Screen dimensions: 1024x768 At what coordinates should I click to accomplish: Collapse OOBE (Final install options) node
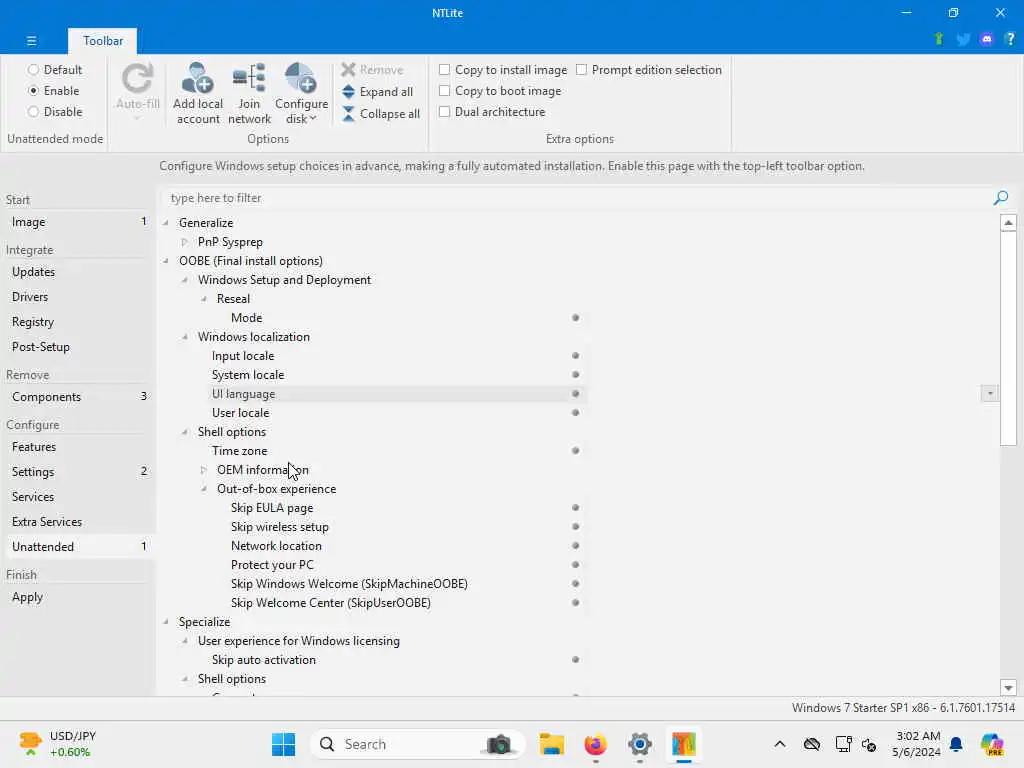(x=166, y=261)
